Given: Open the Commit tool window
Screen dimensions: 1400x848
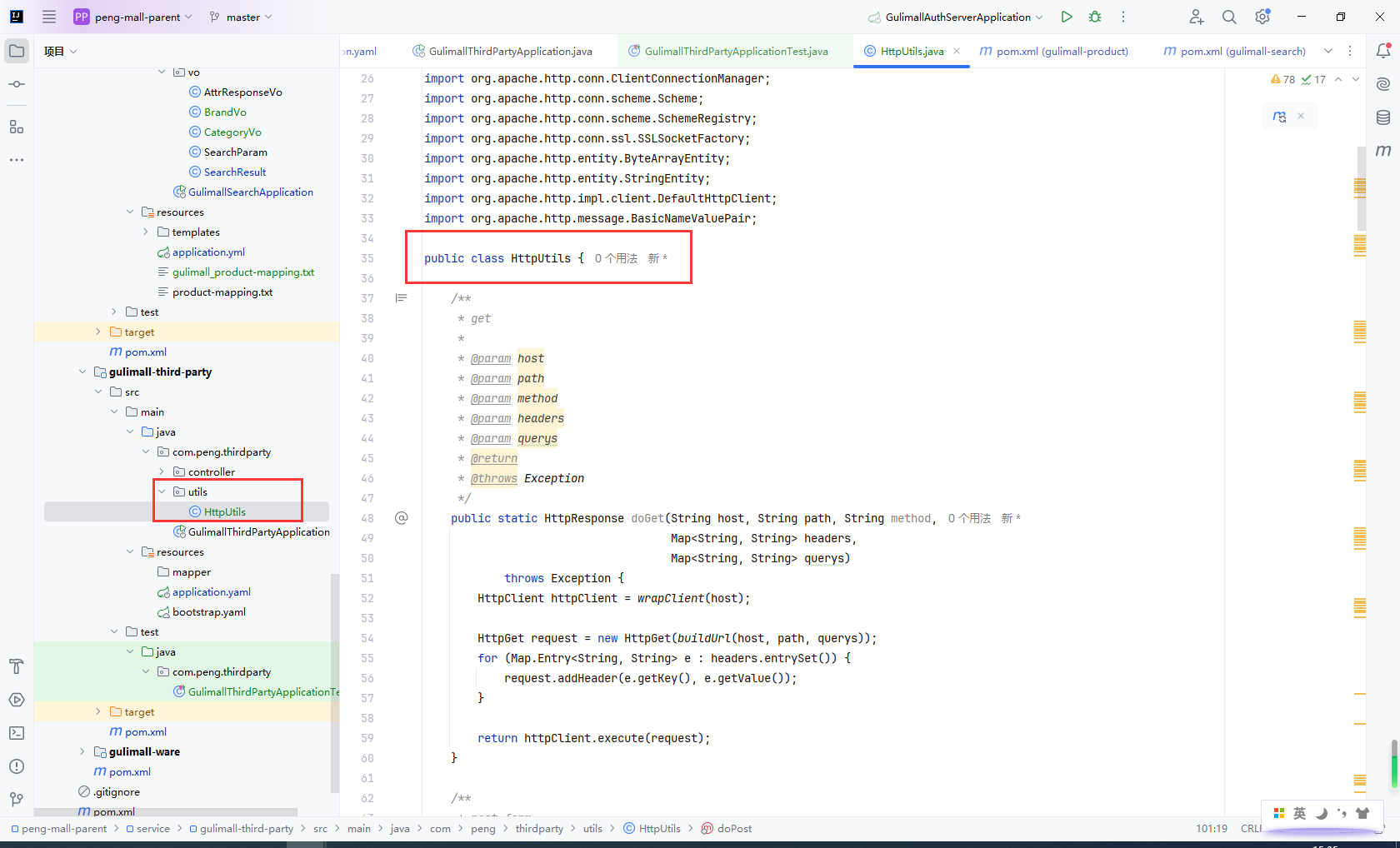Looking at the screenshot, I should (17, 85).
